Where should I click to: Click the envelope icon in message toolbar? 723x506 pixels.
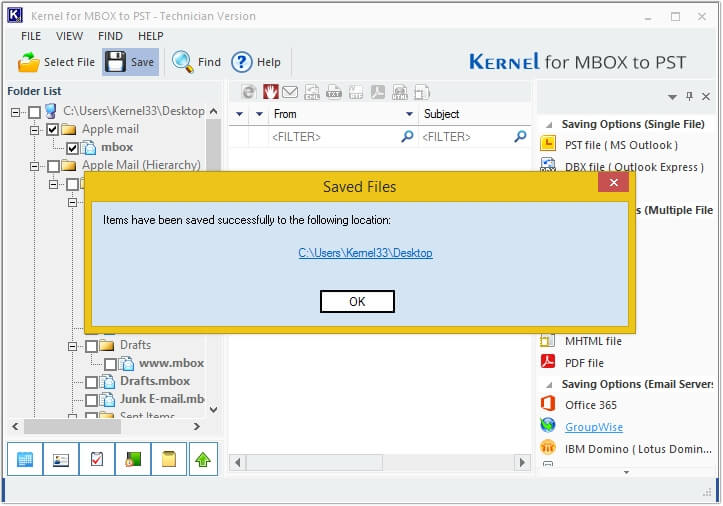tap(290, 92)
